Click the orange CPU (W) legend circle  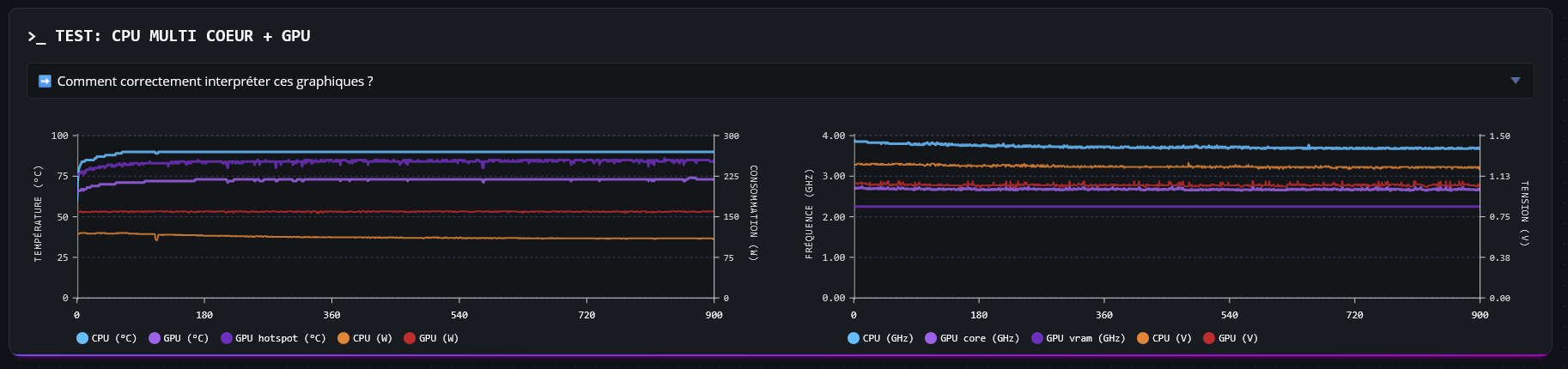[343, 338]
